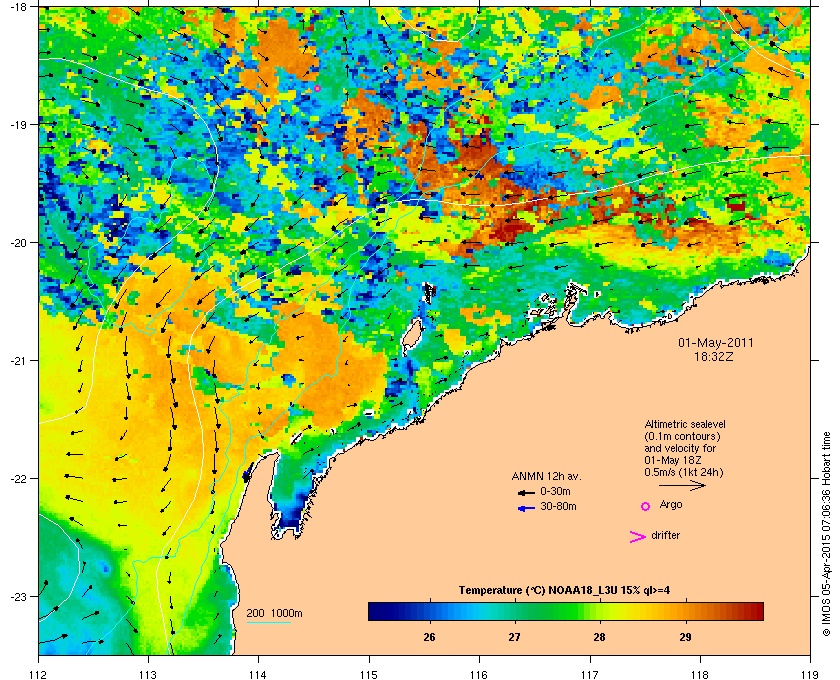Screen dimensions: 840x680
Task: Click the latitude axis label -22
Action: tap(18, 478)
